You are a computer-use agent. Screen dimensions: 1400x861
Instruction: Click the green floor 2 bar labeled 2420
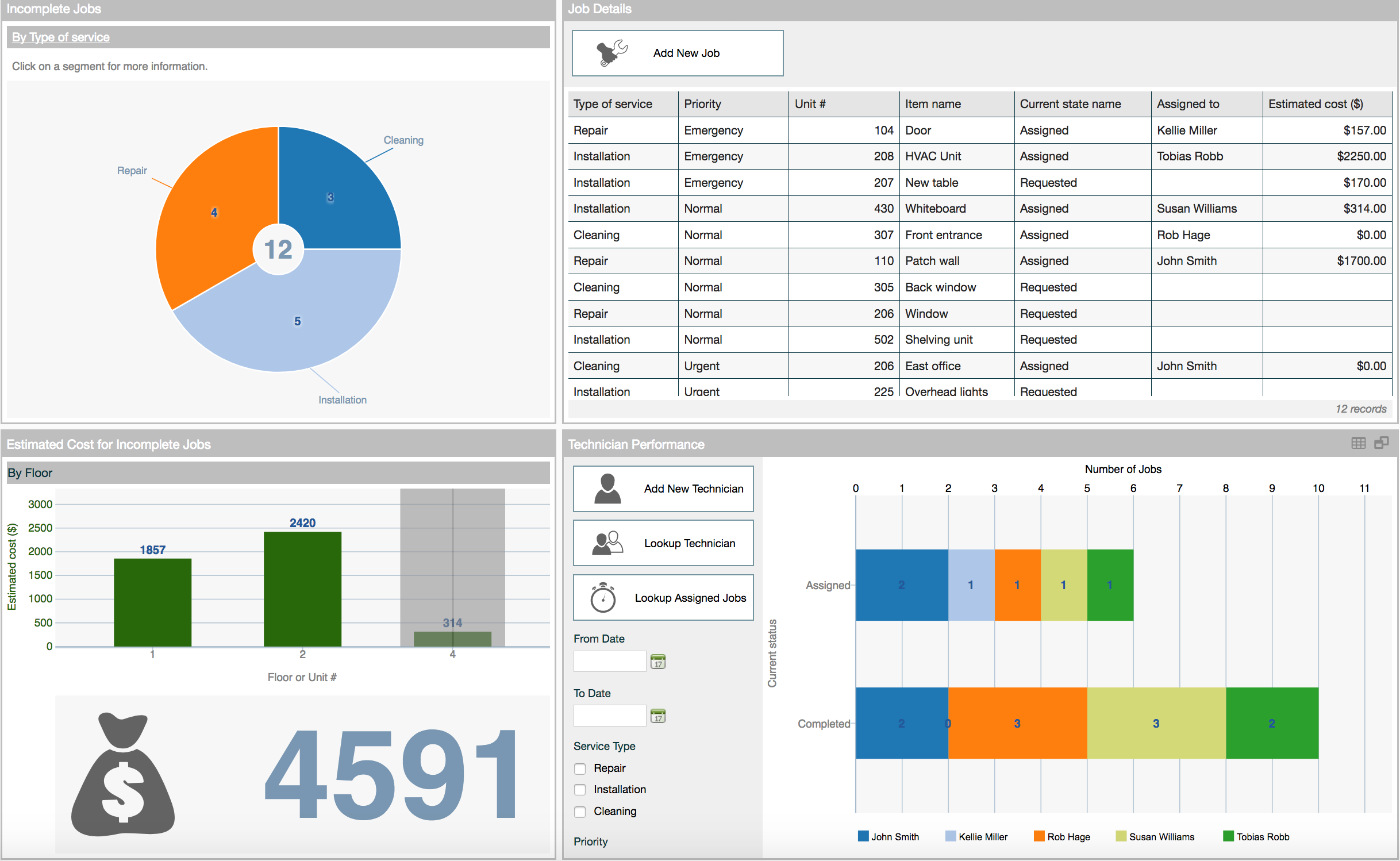point(302,589)
